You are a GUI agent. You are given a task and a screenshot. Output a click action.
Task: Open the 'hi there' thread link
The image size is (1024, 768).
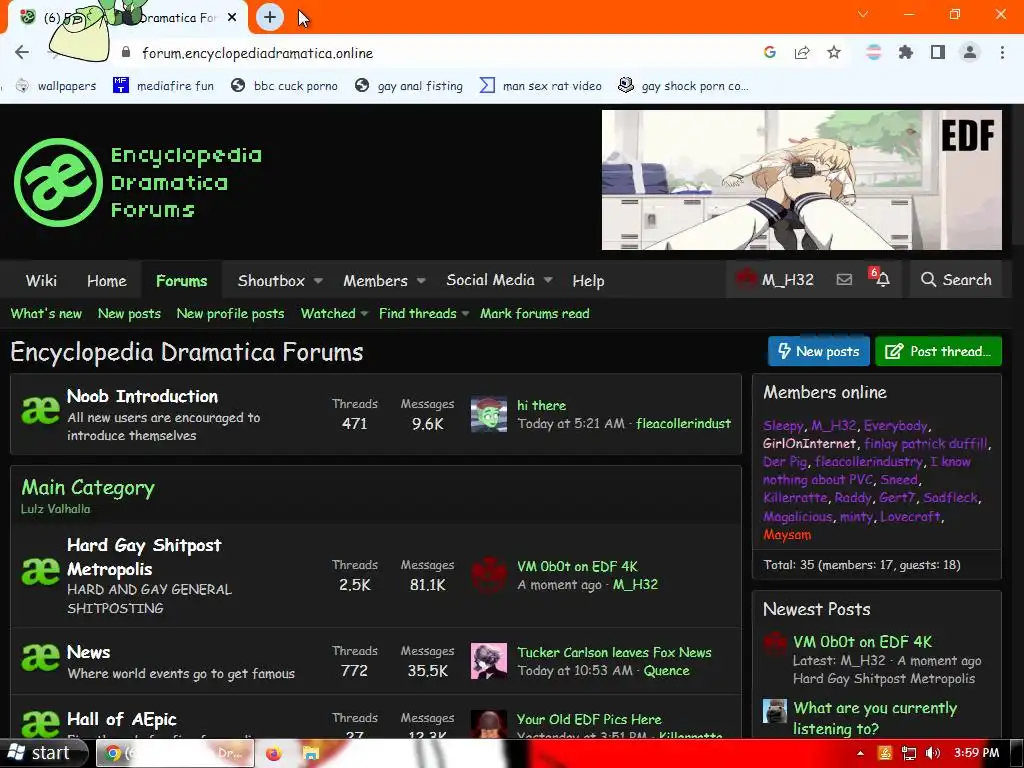coord(541,405)
